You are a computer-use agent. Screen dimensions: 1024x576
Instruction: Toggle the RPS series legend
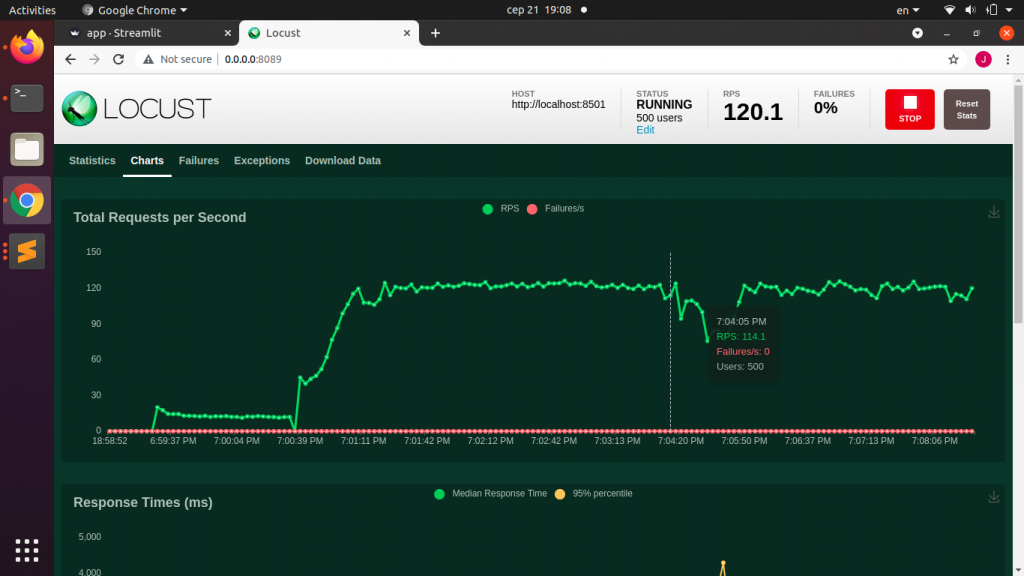[500, 209]
